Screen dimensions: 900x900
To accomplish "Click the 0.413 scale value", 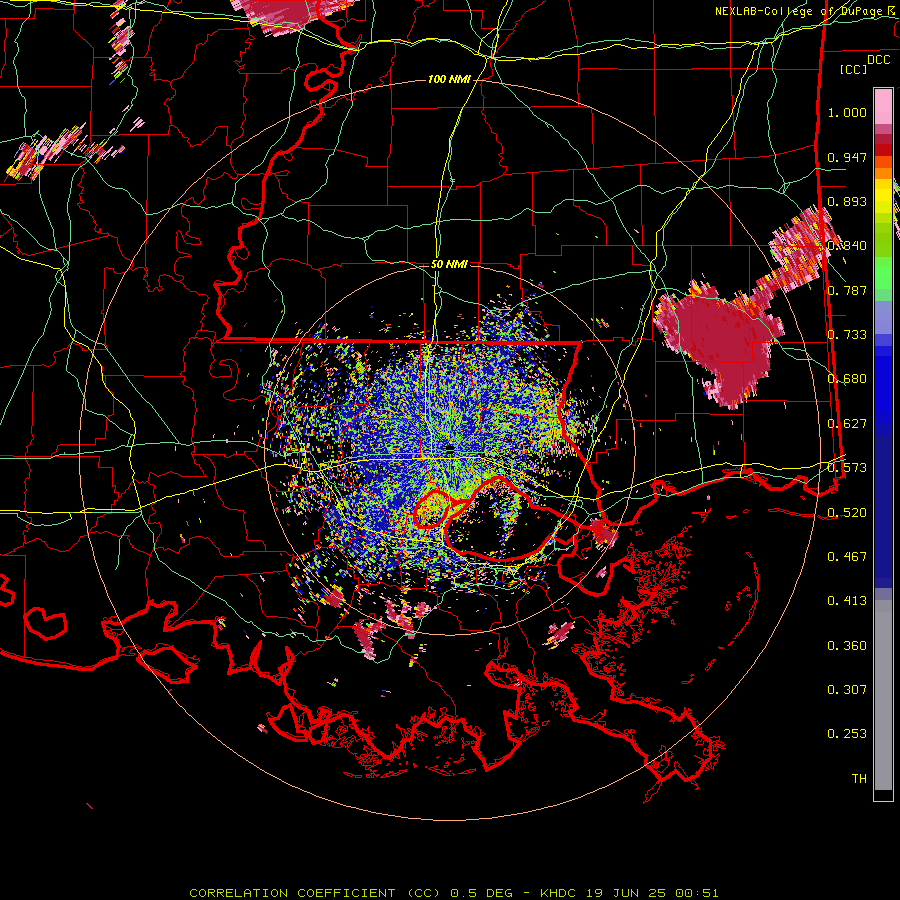I will [847, 601].
